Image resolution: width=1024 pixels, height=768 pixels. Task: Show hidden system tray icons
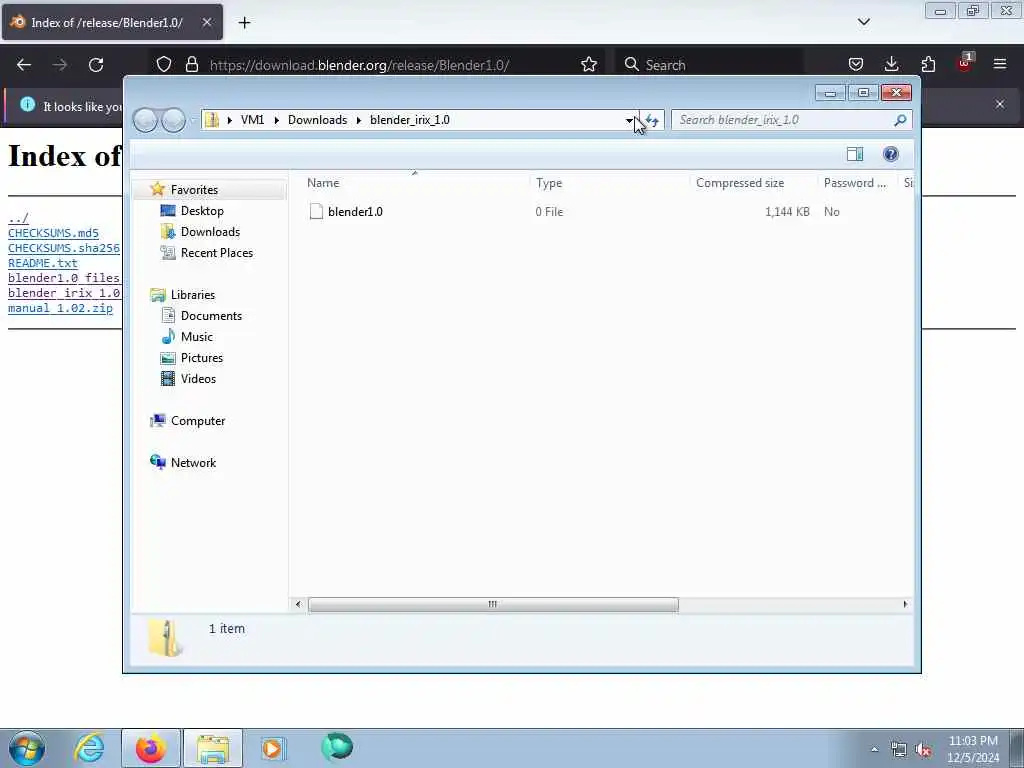(874, 749)
